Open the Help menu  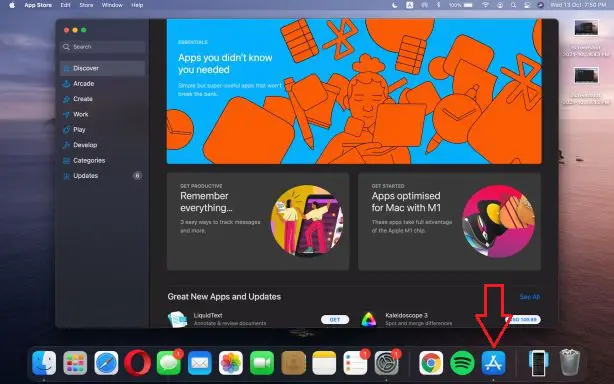tap(137, 5)
